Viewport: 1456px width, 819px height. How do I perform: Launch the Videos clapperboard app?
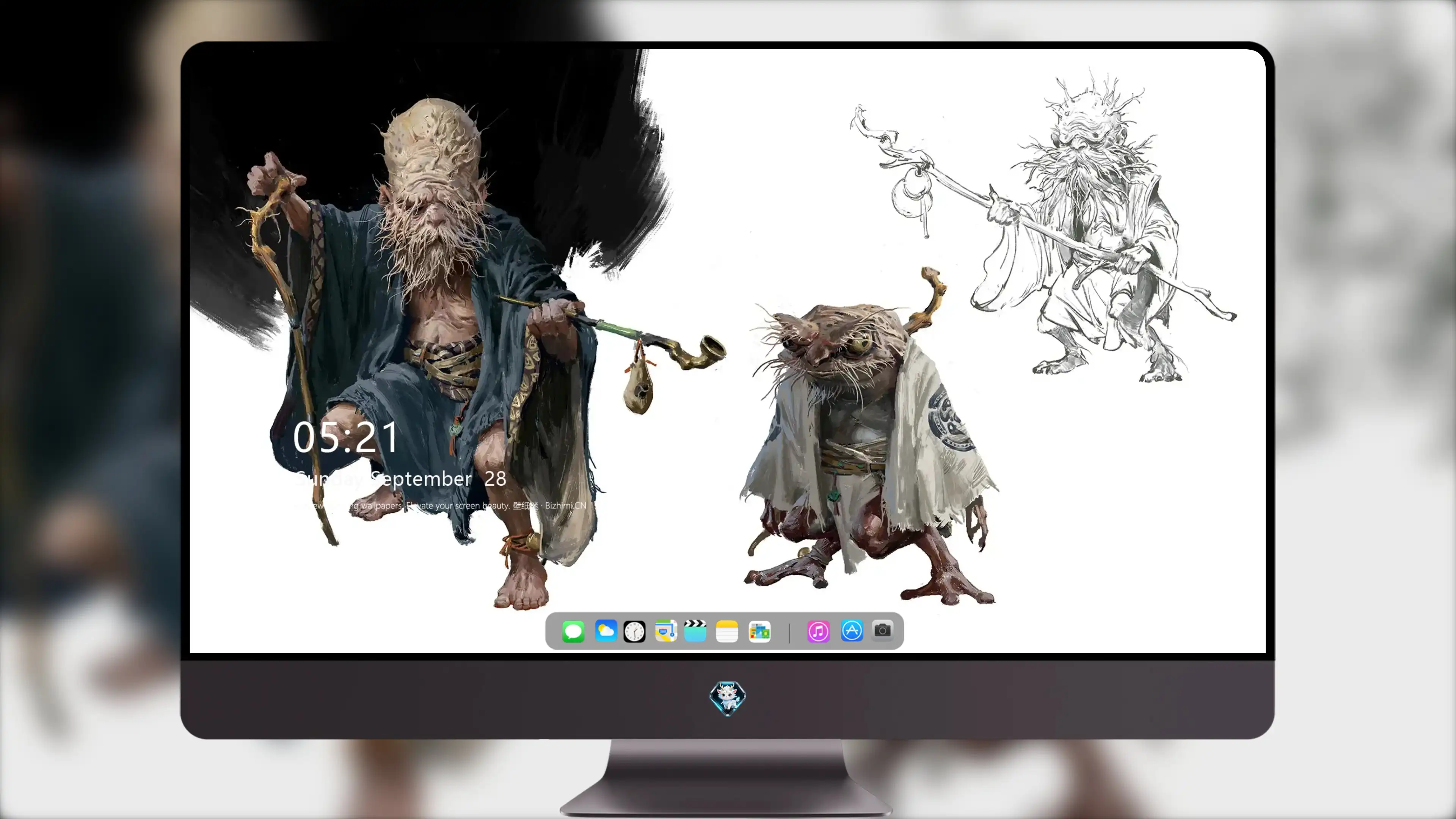[695, 631]
